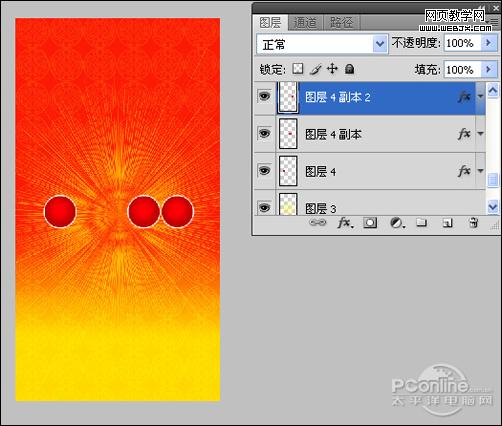The image size is (502, 426).
Task: Open the 填充 slider arrow
Action: click(489, 70)
